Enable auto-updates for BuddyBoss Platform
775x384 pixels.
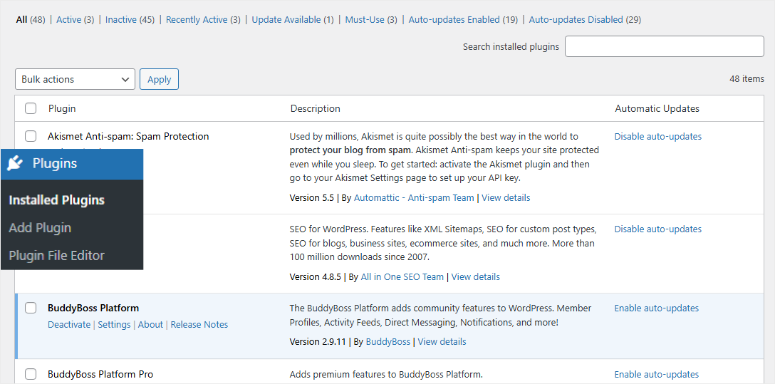pos(656,308)
